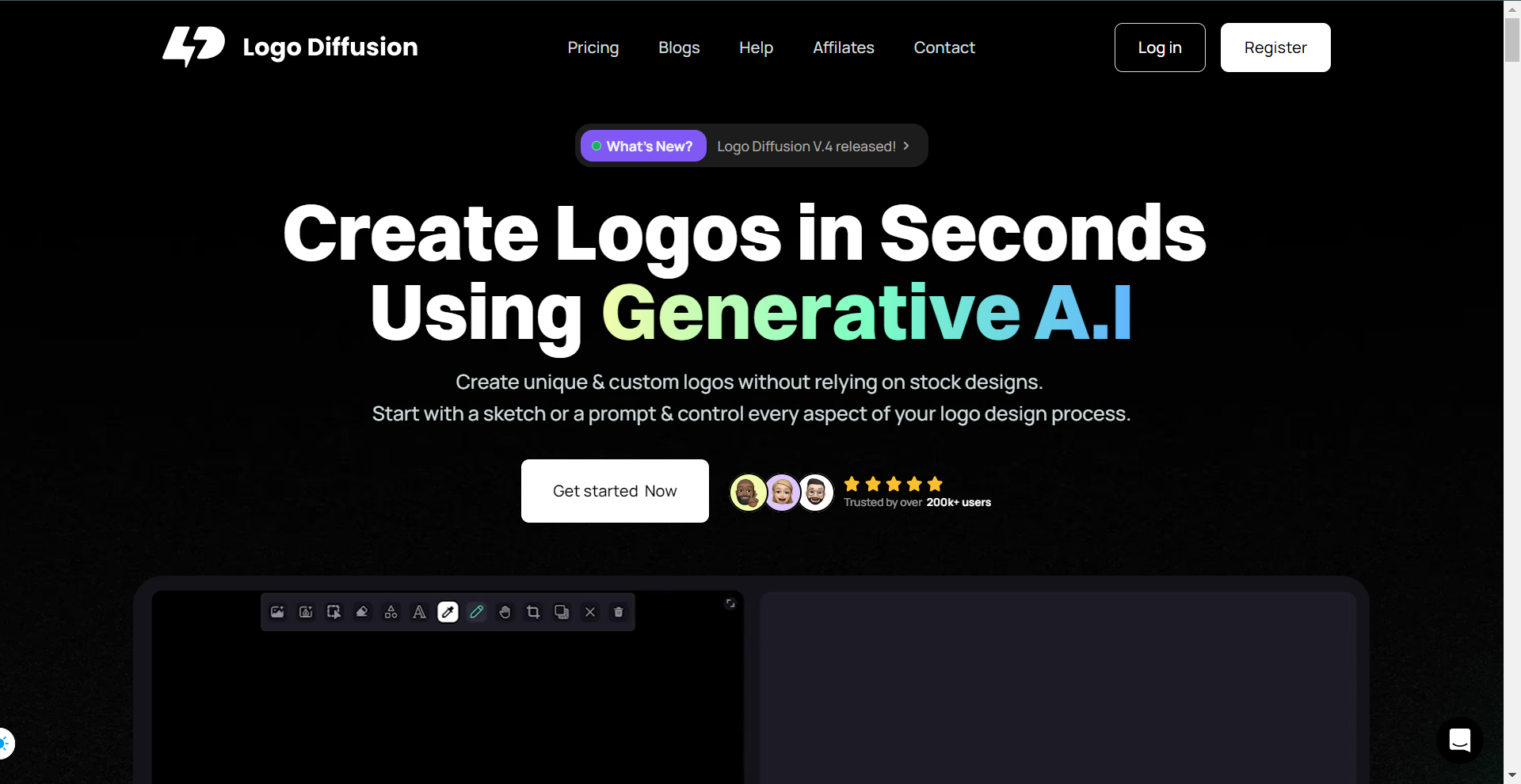Click the Logo Diffusion brand name
This screenshot has height=784, width=1521.
330,48
